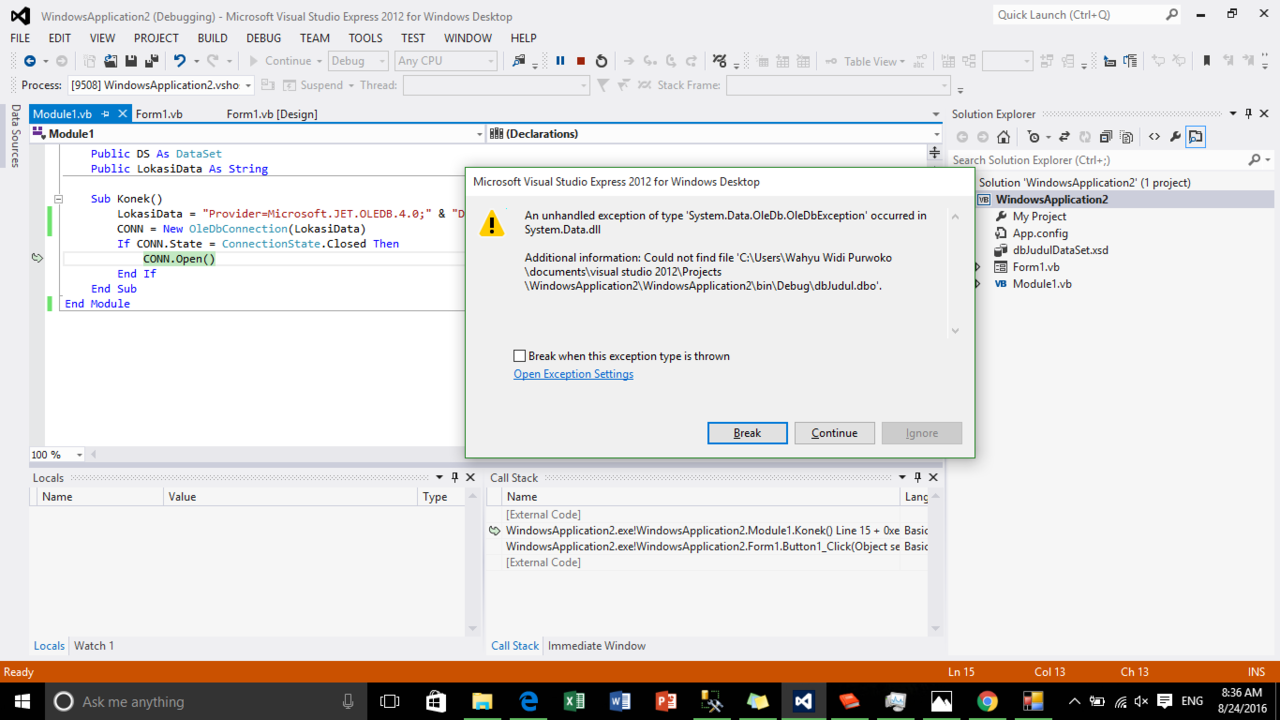Click the bookmark icon in top toolbar

[x=1206, y=61]
